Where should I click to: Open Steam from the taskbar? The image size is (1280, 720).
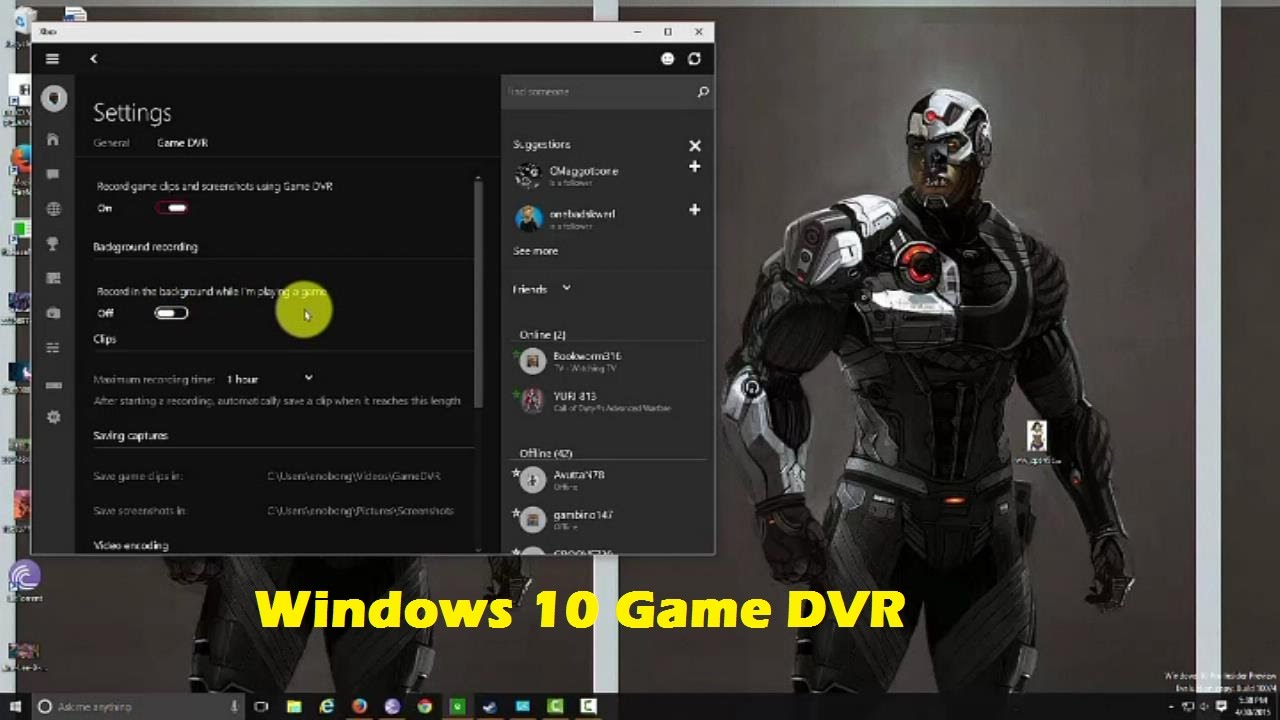pos(491,706)
